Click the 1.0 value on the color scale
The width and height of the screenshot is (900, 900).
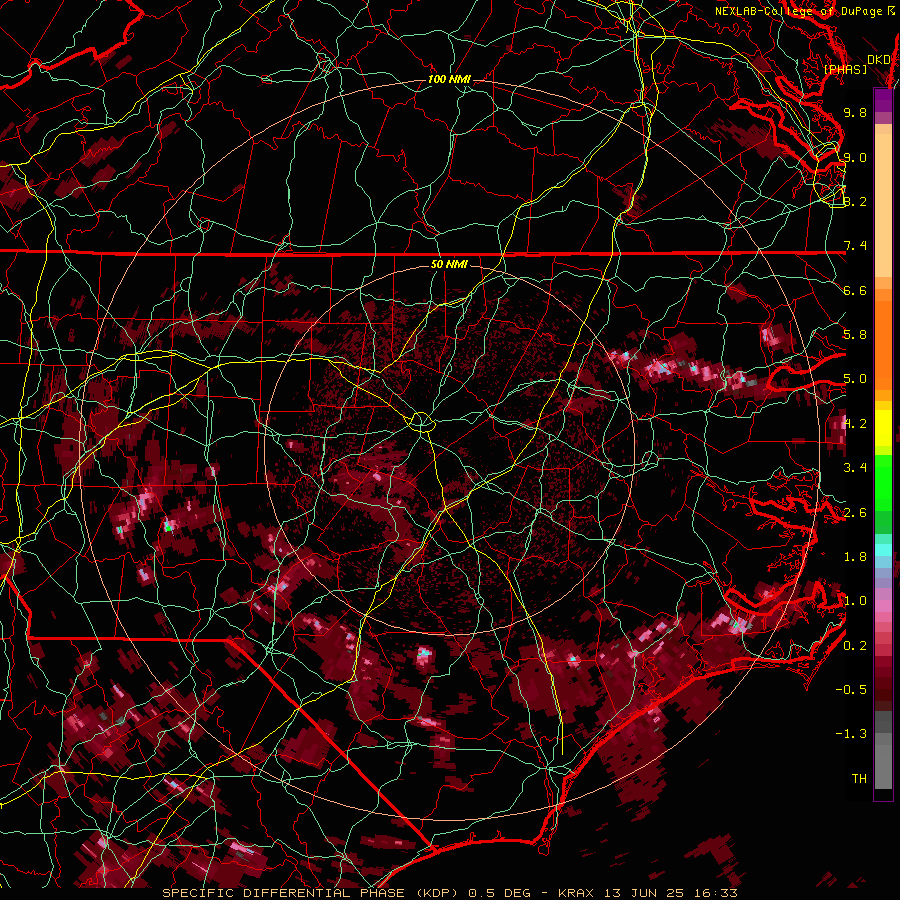click(855, 601)
